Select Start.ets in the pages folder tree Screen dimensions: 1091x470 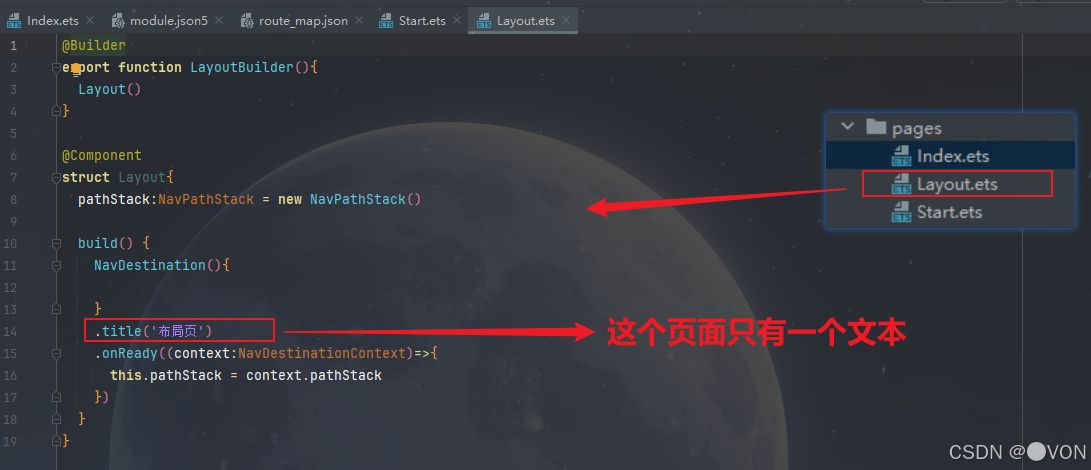(950, 212)
